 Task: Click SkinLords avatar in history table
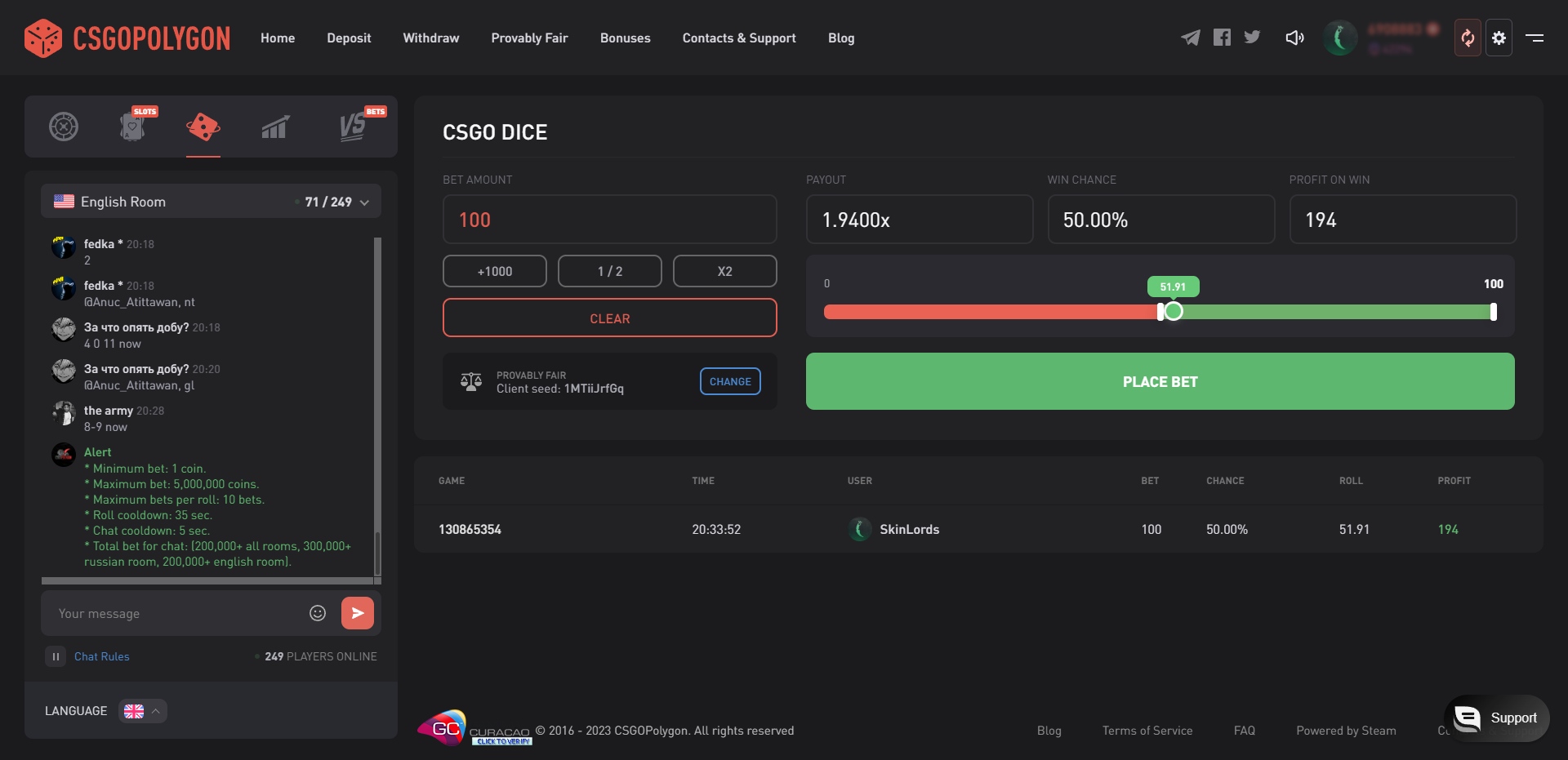(x=859, y=529)
